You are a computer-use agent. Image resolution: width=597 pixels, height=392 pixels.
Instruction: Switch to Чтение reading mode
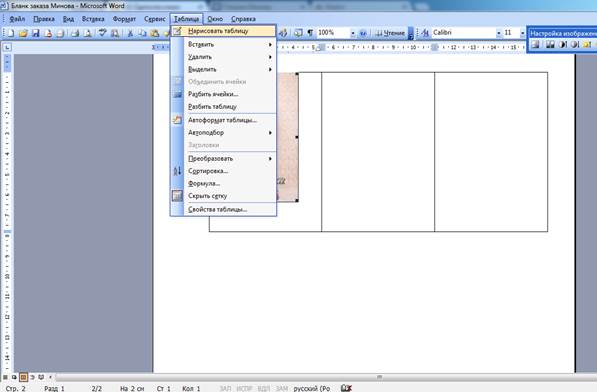(390, 33)
